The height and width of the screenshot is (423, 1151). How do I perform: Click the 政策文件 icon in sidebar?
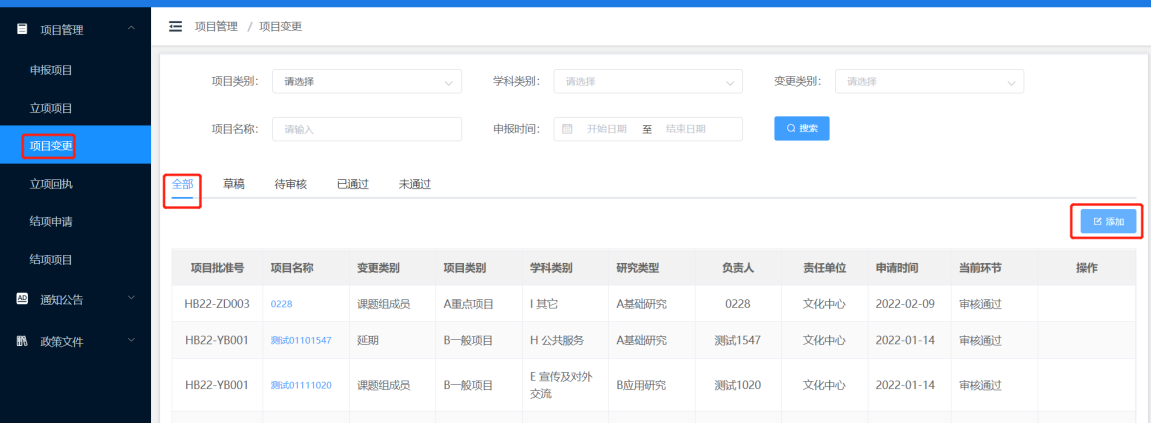click(22, 342)
